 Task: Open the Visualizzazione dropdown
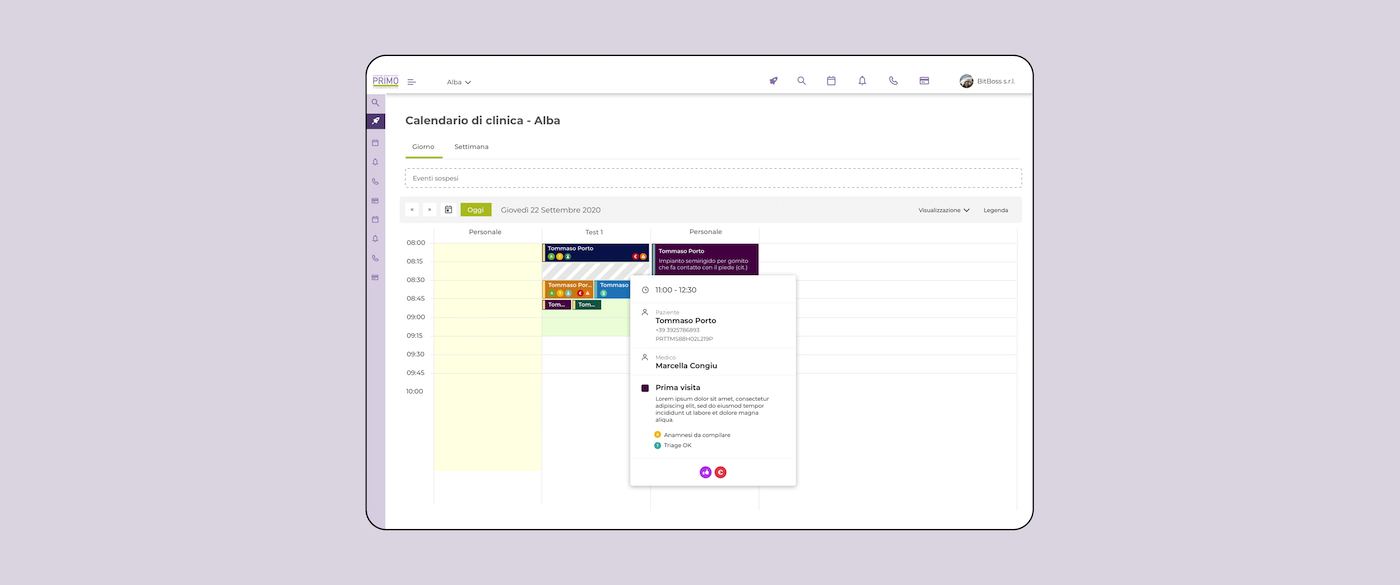944,210
